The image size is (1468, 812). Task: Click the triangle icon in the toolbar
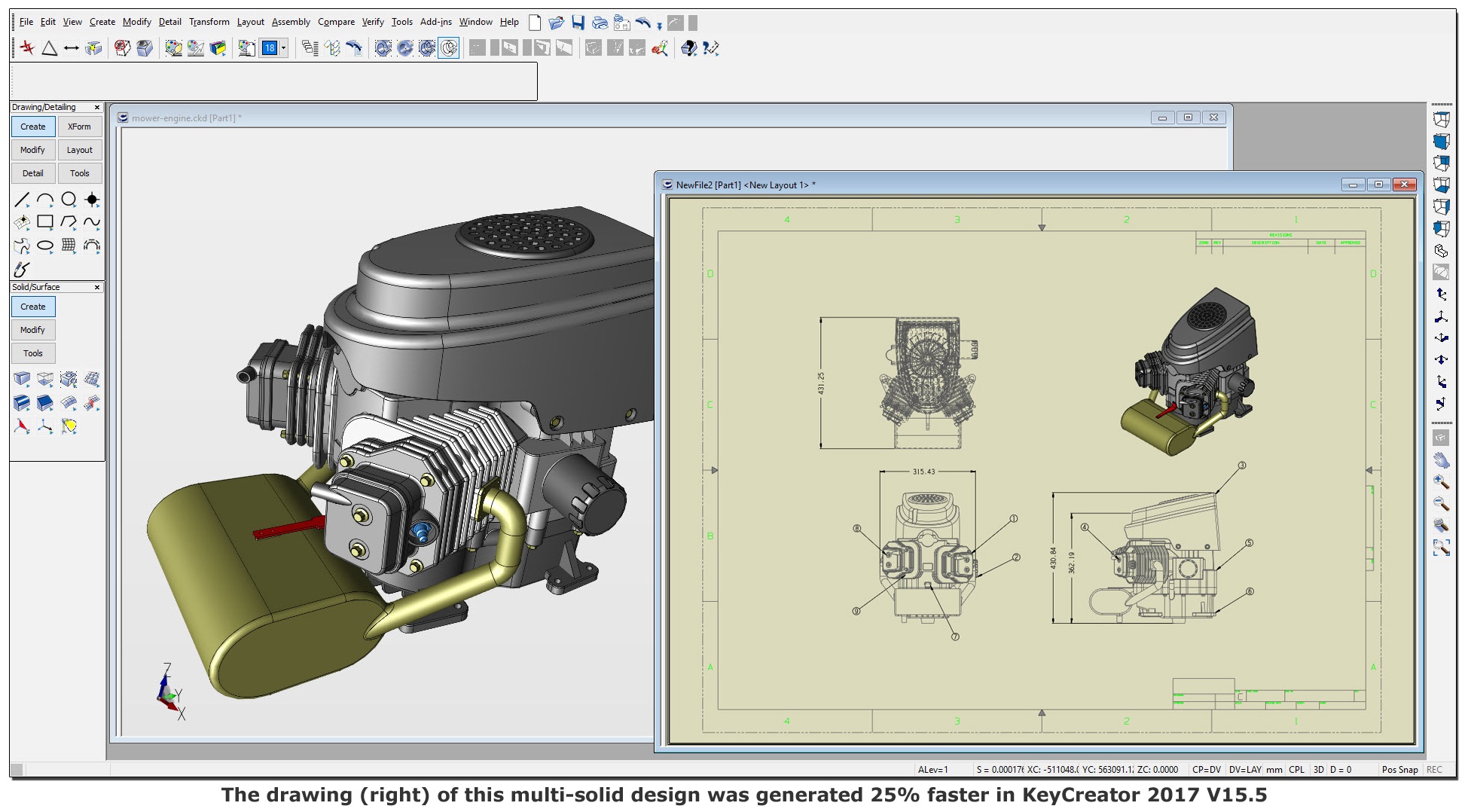50,49
